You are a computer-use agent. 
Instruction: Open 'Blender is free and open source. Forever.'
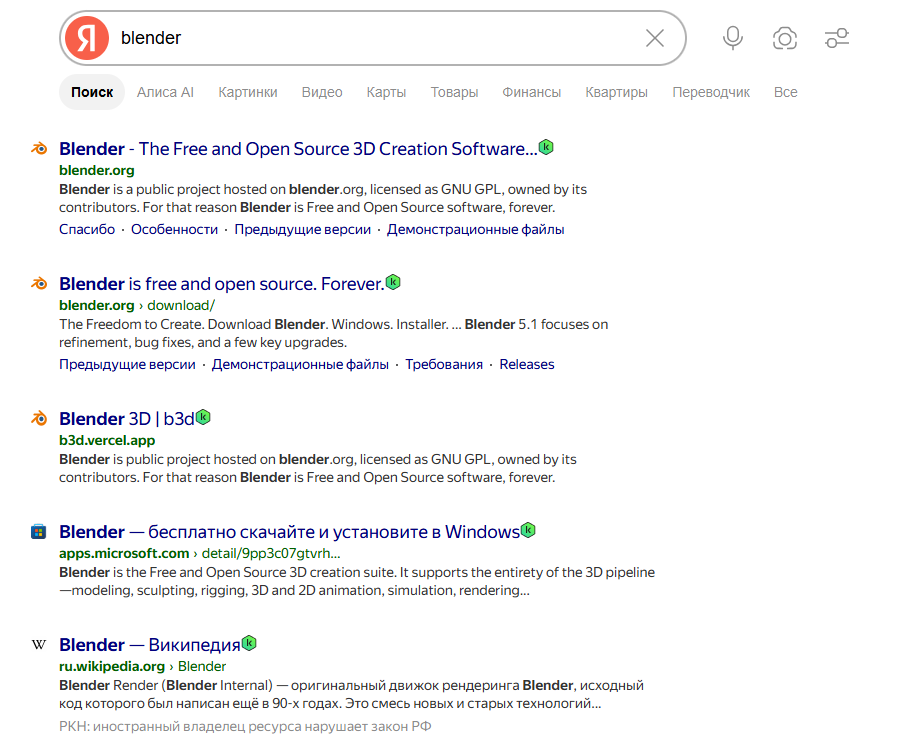(x=222, y=284)
